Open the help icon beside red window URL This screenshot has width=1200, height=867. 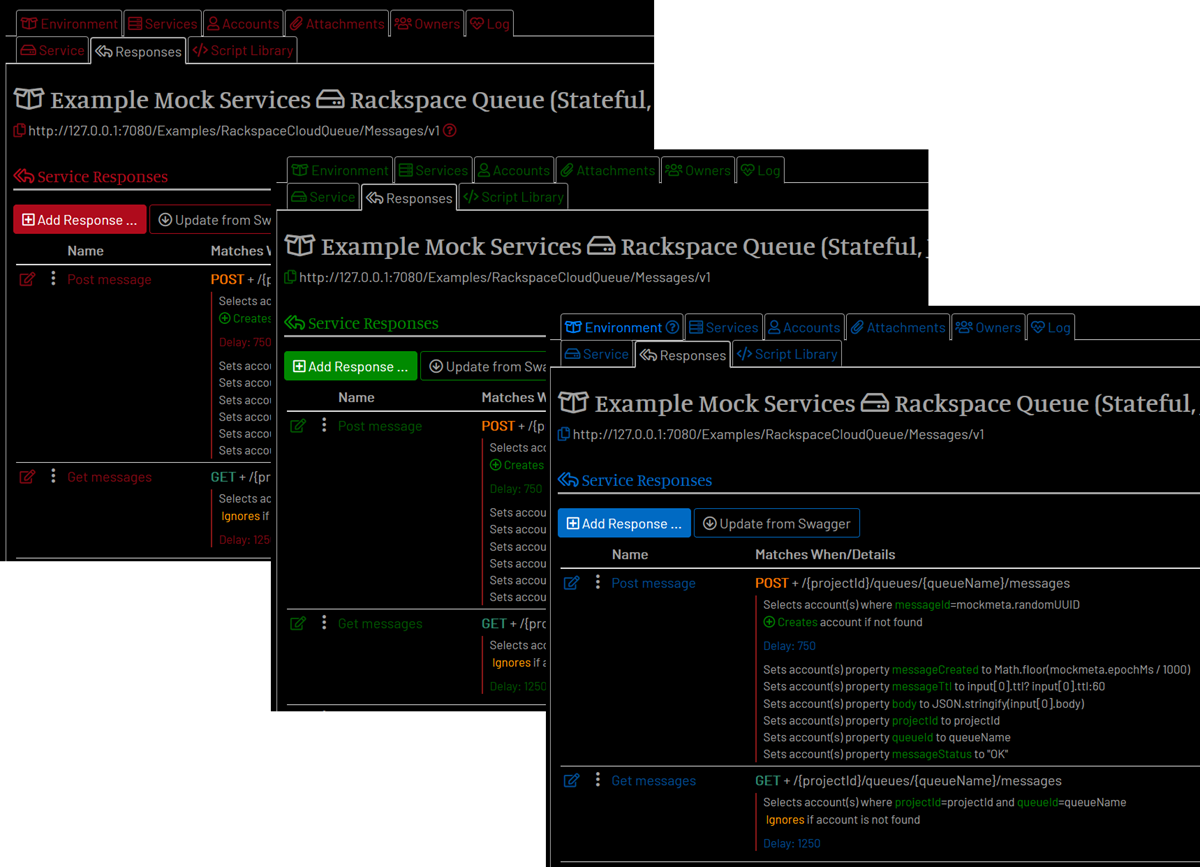[x=450, y=131]
